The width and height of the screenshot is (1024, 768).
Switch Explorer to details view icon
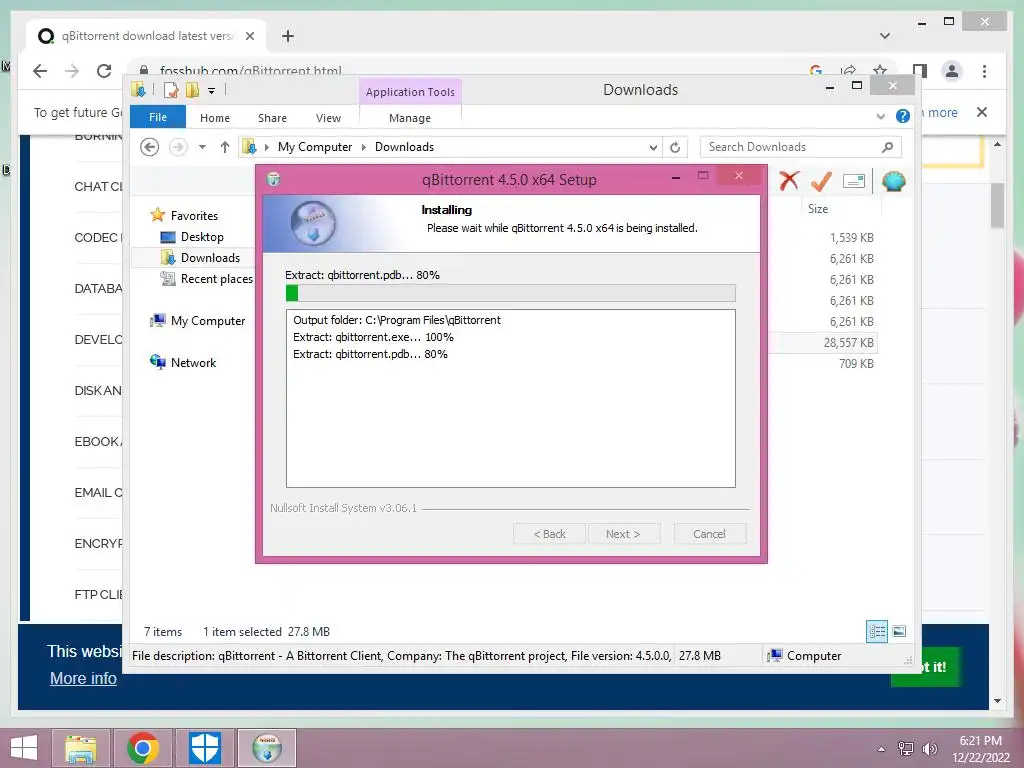[876, 631]
